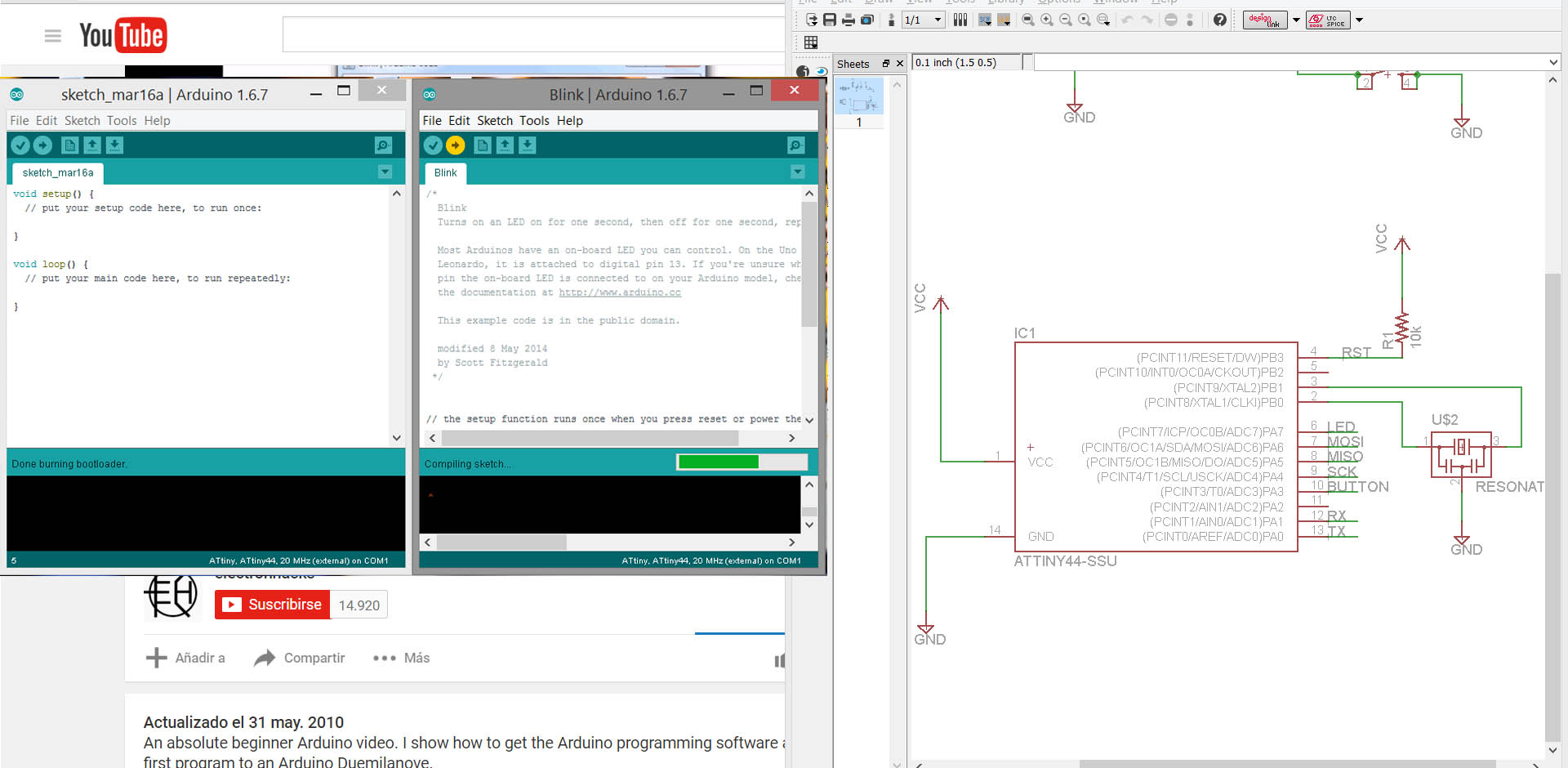Click the Blink editor vertical scrollbar thumb

pos(809,265)
